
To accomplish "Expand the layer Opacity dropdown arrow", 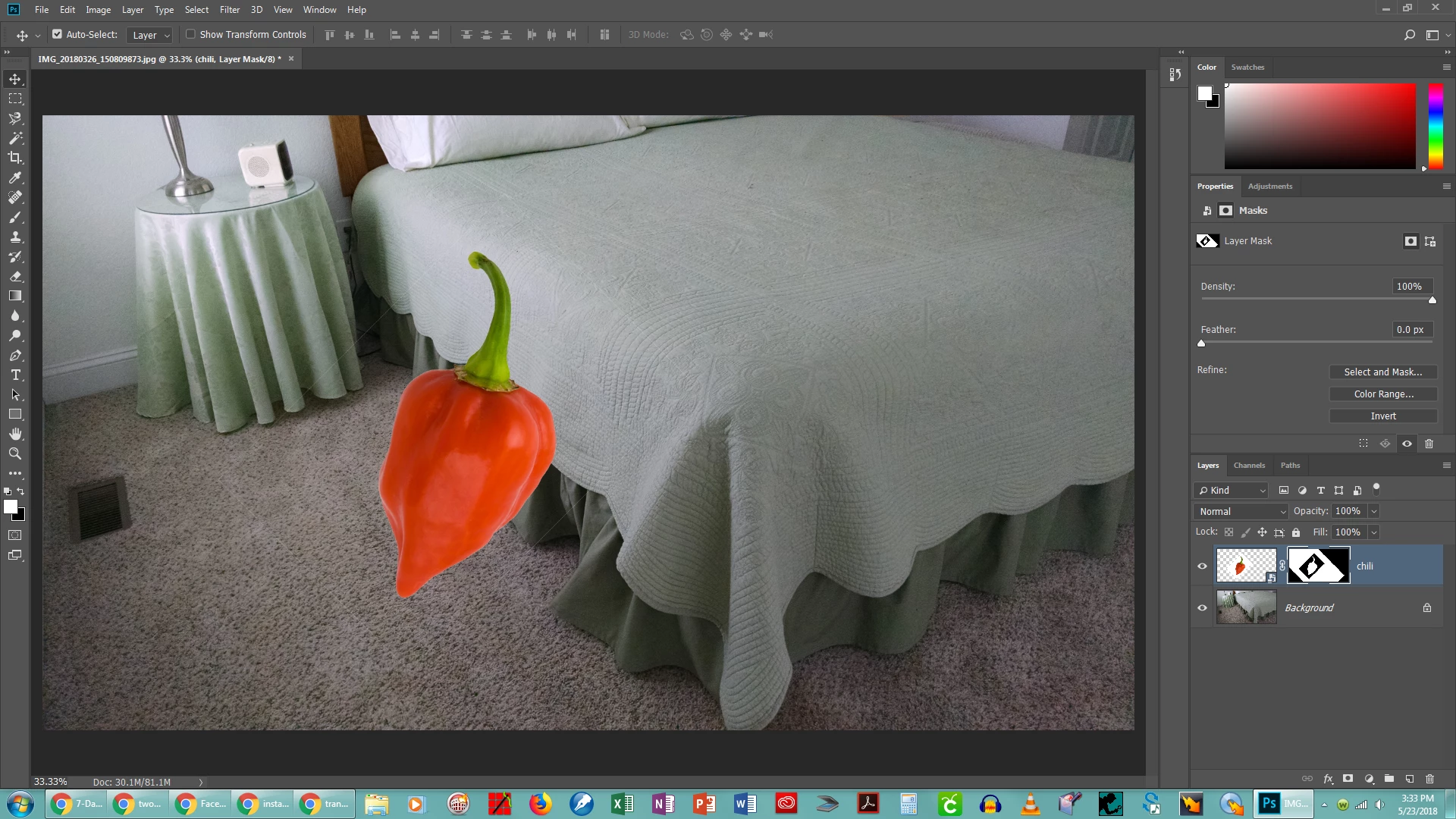I will [1373, 511].
